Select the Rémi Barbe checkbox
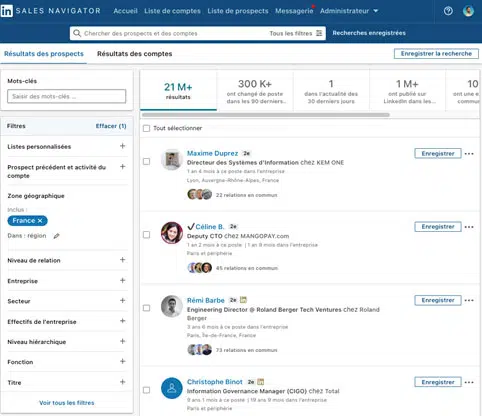 (x=146, y=308)
